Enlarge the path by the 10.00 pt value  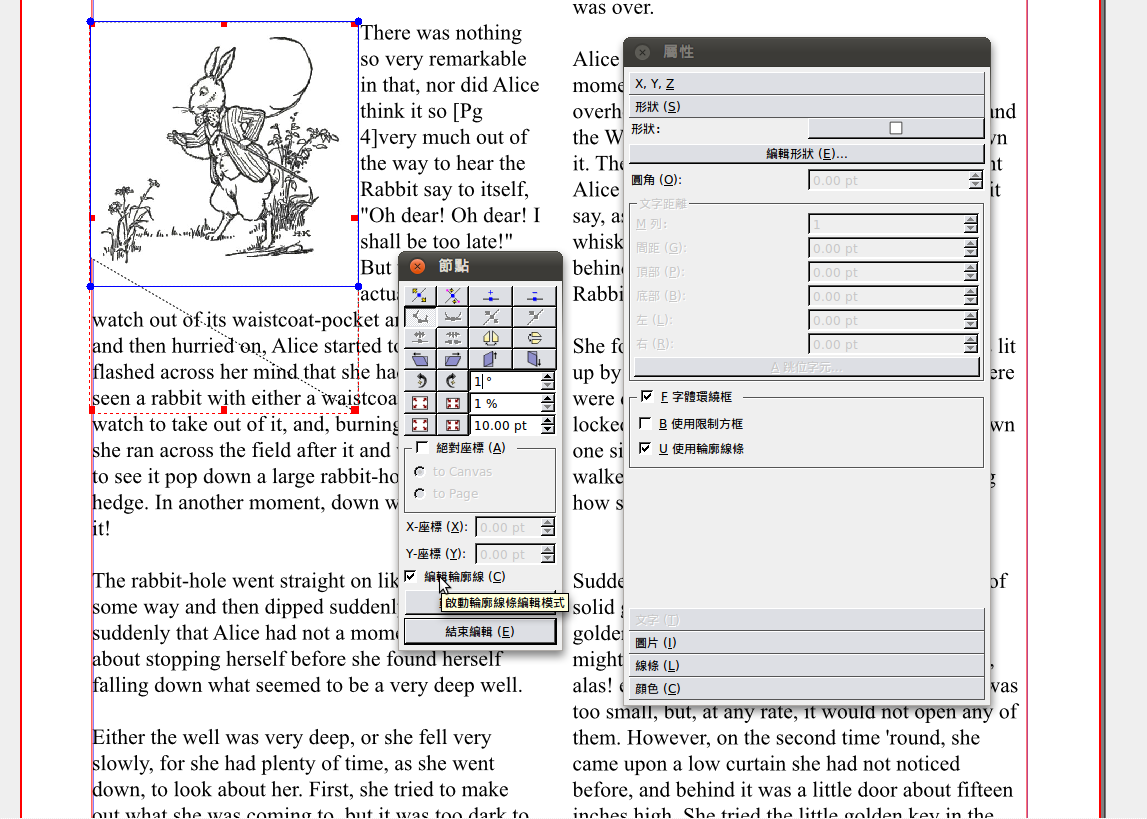tap(420, 425)
